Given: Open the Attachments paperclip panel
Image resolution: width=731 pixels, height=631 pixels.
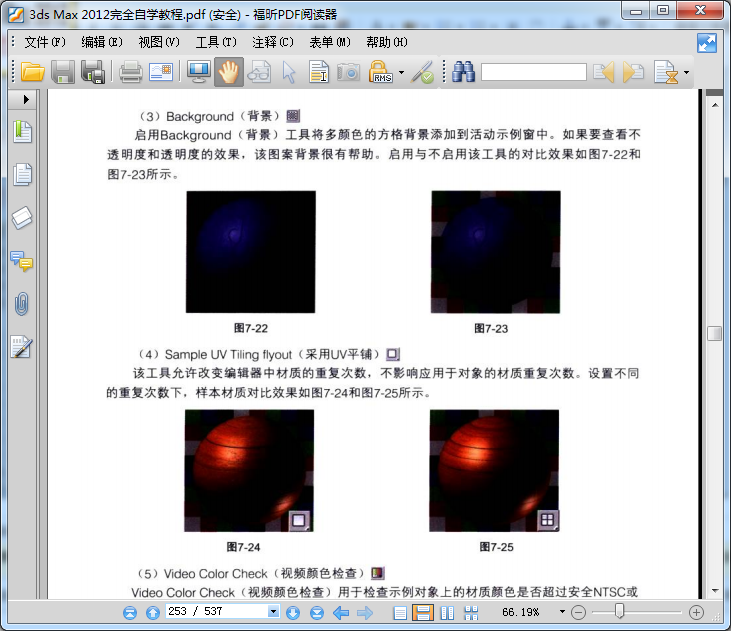Looking at the screenshot, I should (x=22, y=304).
